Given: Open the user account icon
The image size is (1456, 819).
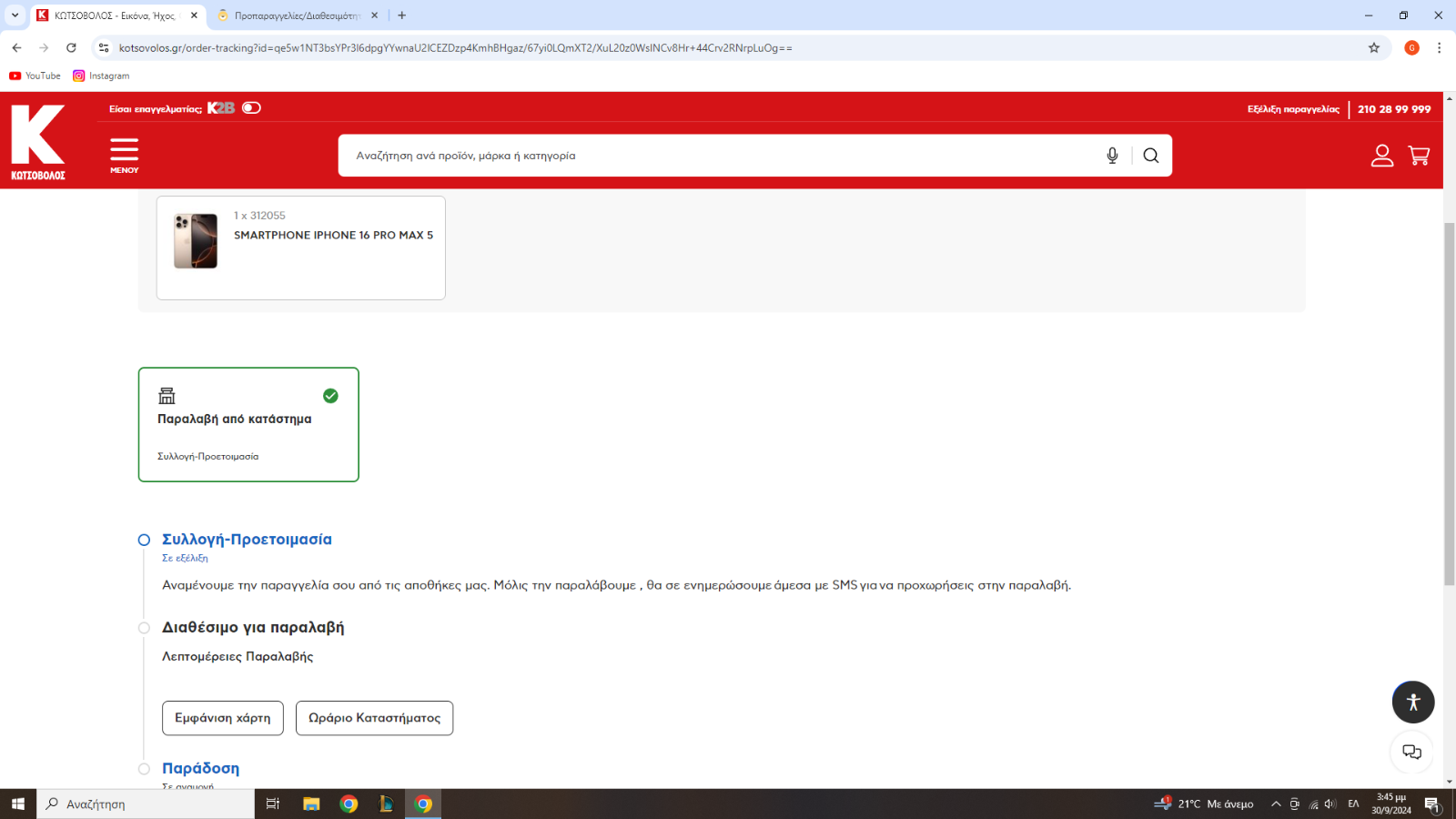Looking at the screenshot, I should [x=1382, y=156].
